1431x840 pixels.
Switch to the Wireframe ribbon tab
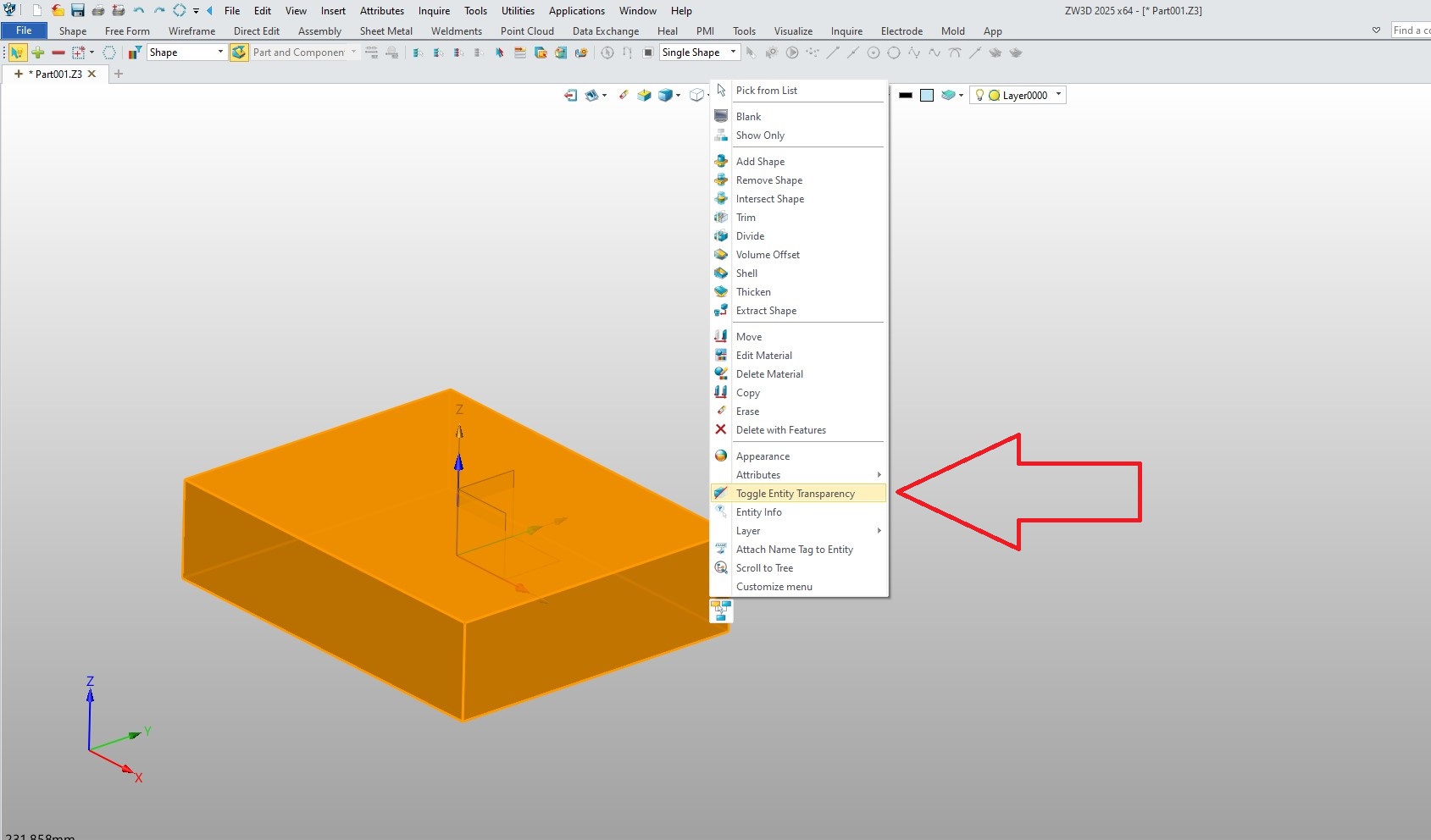191,31
